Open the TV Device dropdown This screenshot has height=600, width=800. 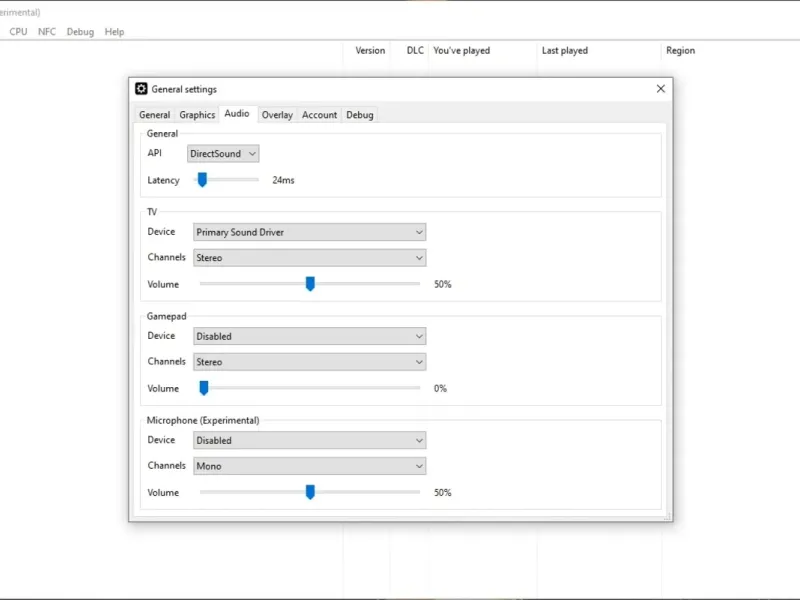click(310, 232)
